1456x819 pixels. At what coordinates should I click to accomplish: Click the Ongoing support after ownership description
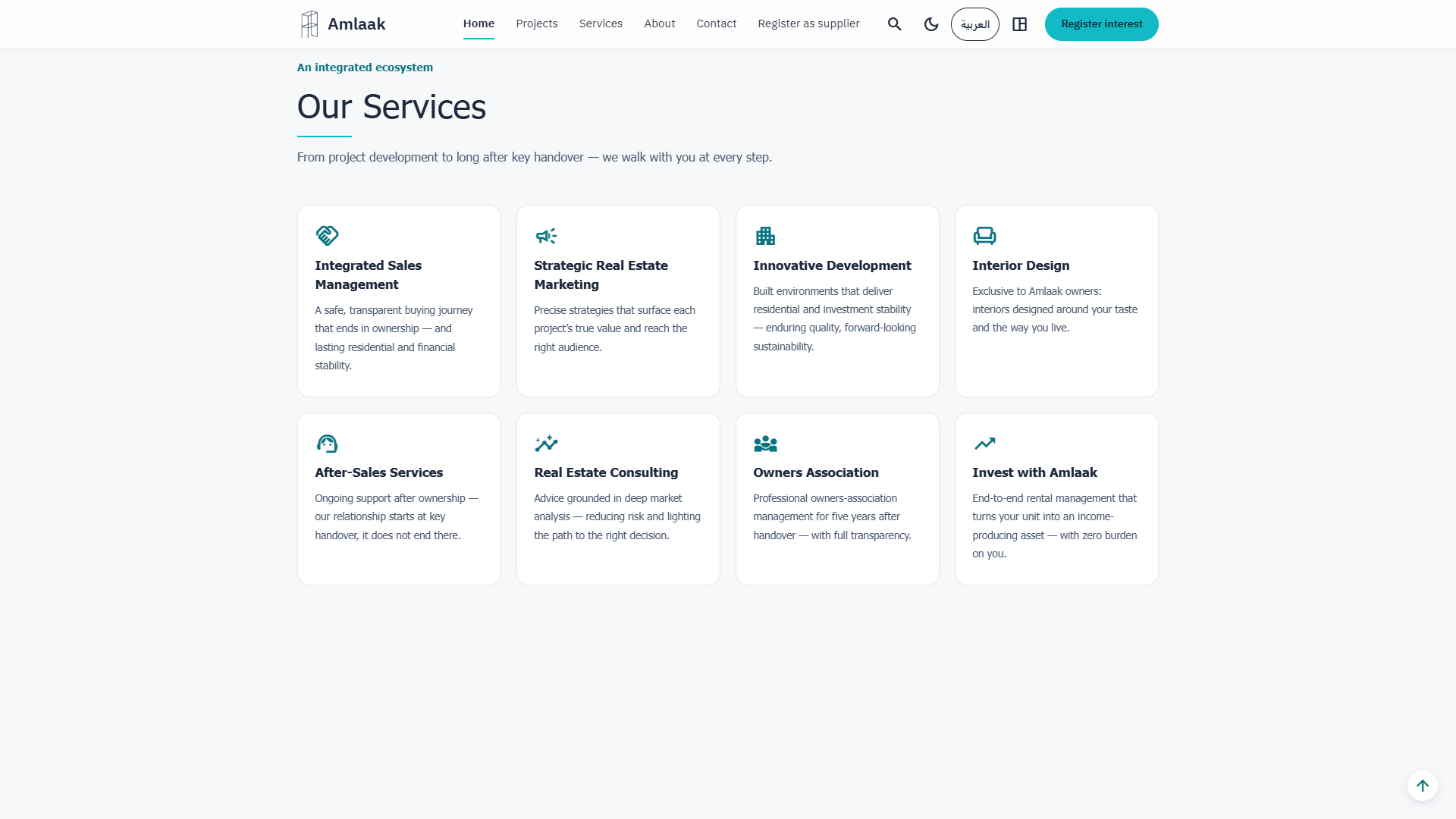pos(397,516)
